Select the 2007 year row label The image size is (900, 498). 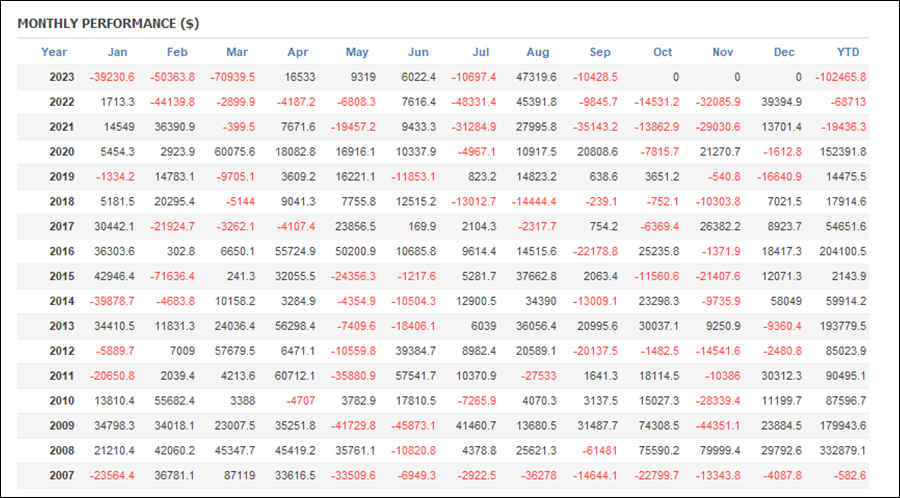click(x=61, y=475)
